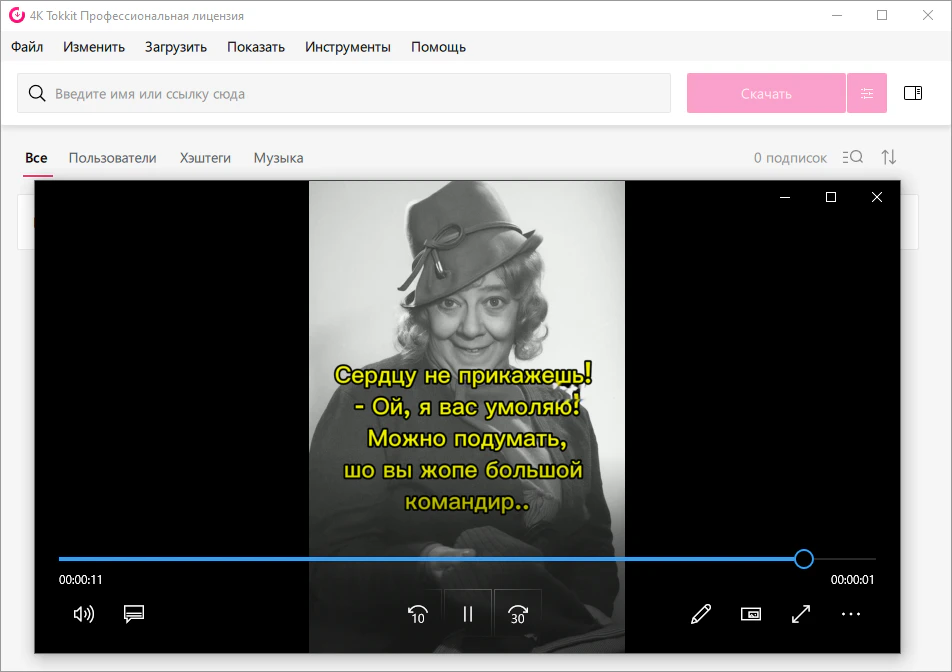This screenshot has width=952, height=672.
Task: Toggle the side panel icon
Action: (913, 93)
